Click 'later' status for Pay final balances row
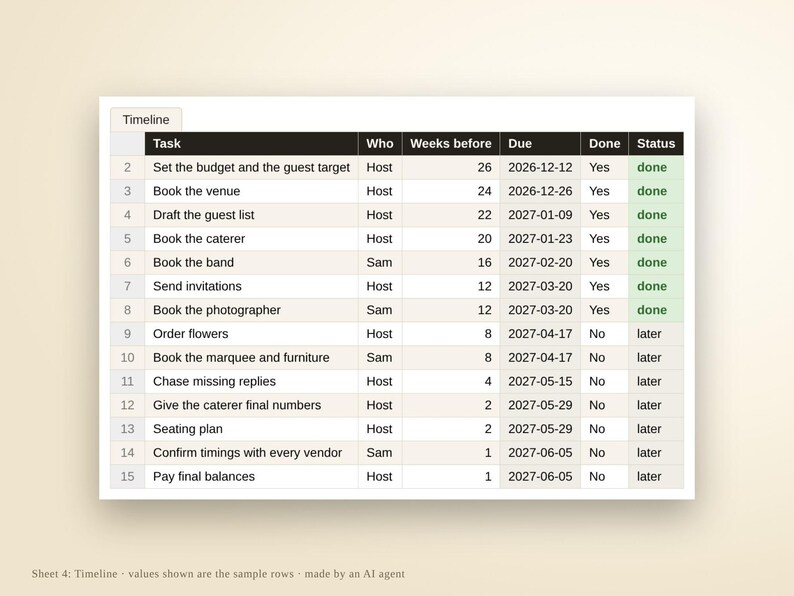The width and height of the screenshot is (794, 596). (656, 477)
